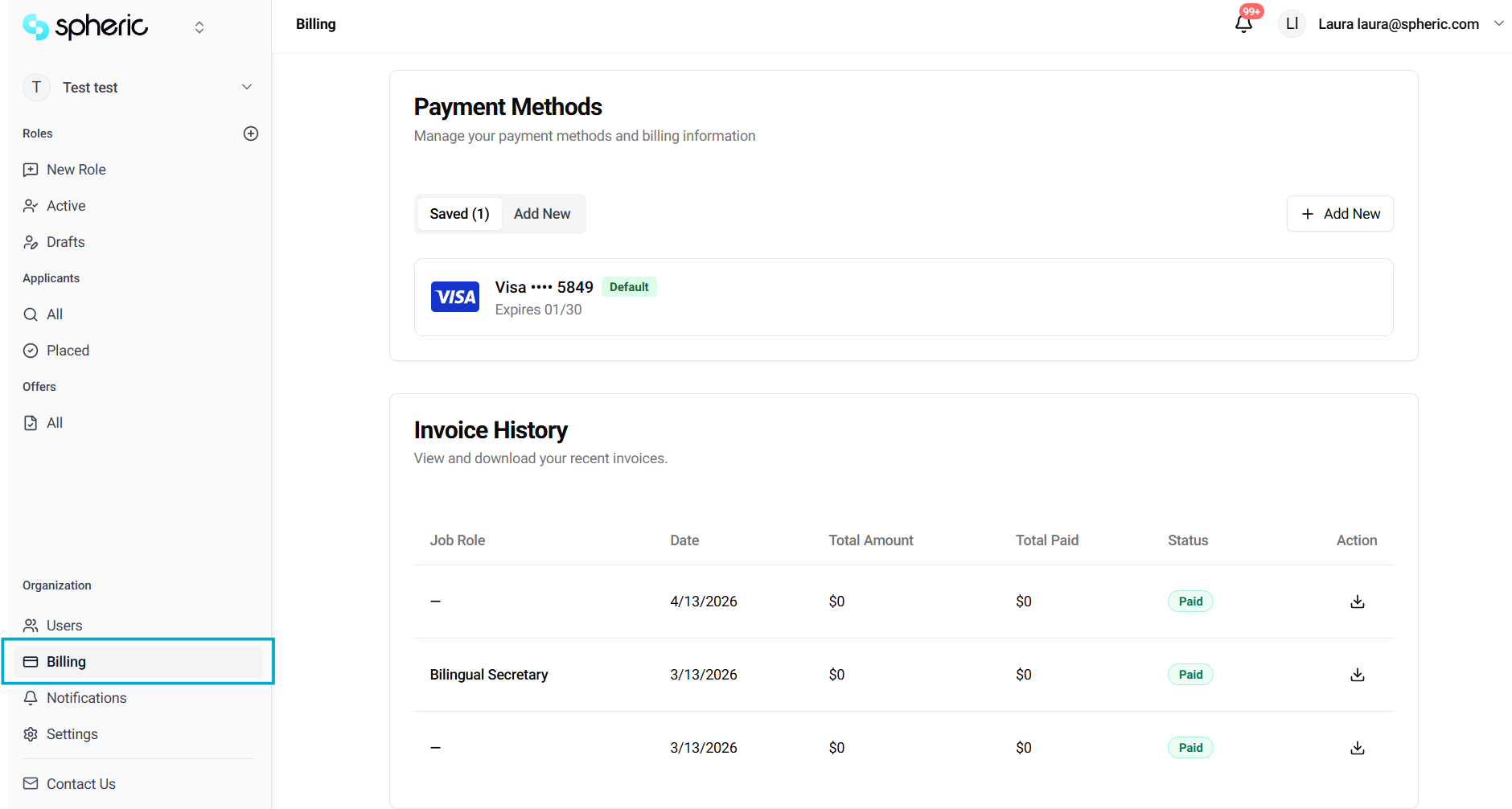The width and height of the screenshot is (1512, 809).
Task: Download the last 3/13/2026 invoice
Action: [1357, 748]
